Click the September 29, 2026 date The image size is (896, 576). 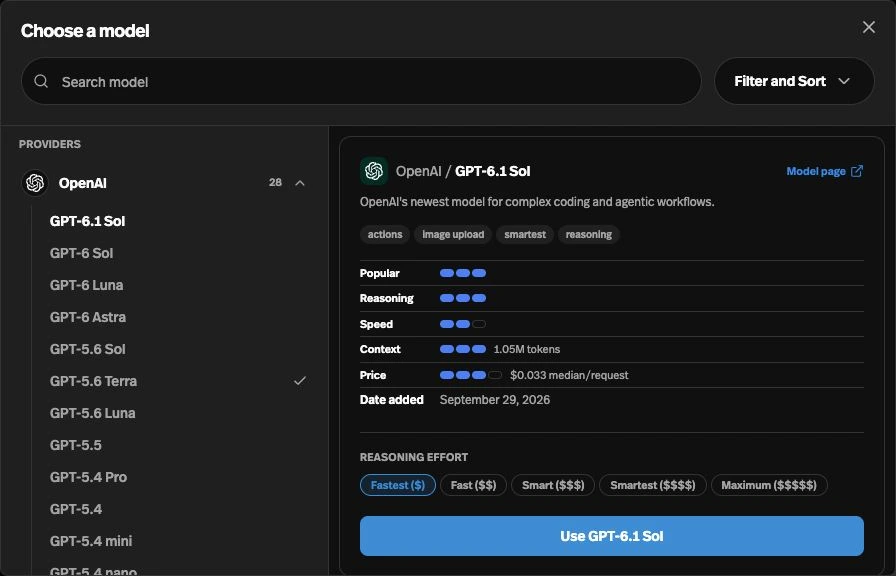[495, 400]
